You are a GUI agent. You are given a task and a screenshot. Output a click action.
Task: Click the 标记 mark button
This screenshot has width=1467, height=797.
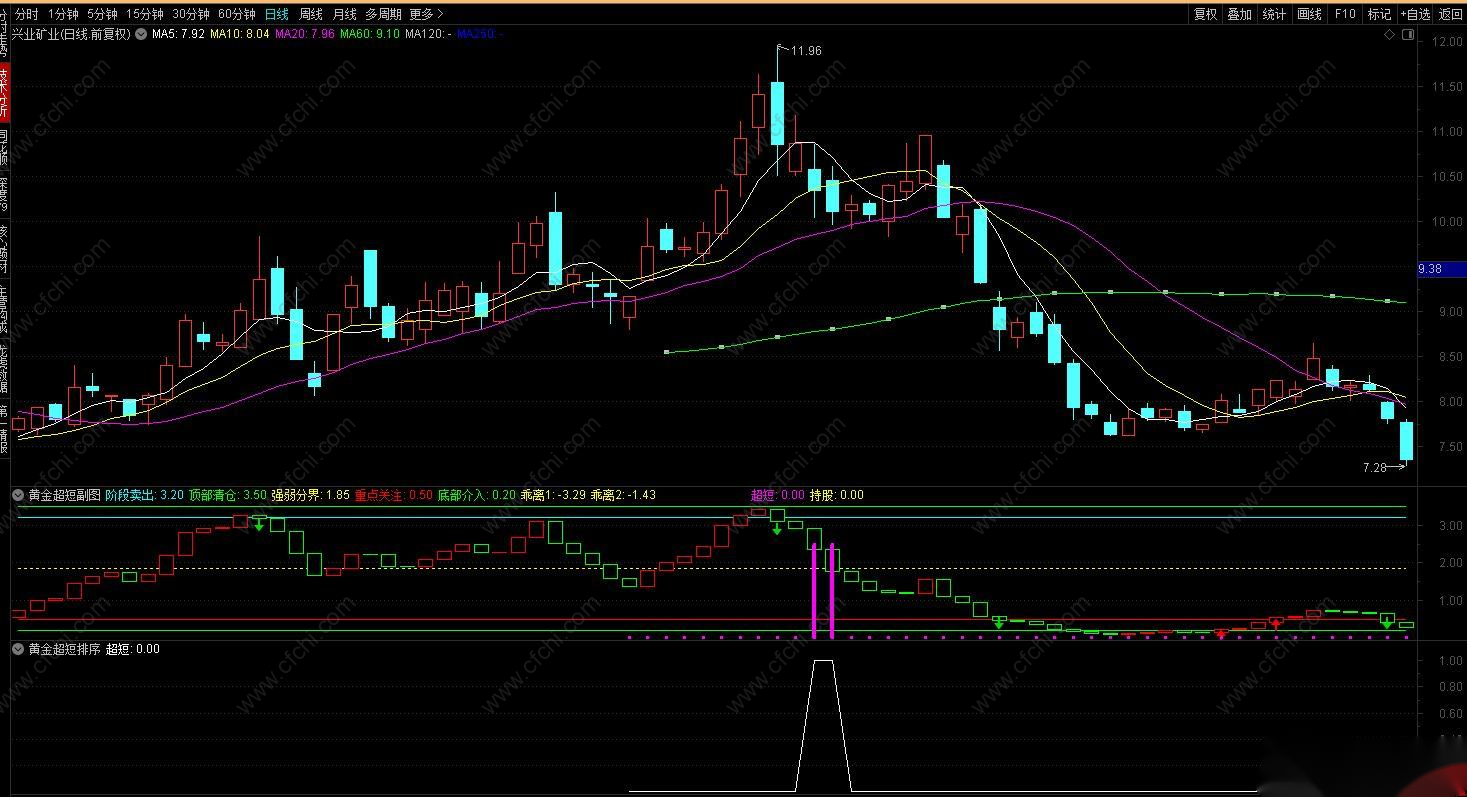pyautogui.click(x=1380, y=14)
